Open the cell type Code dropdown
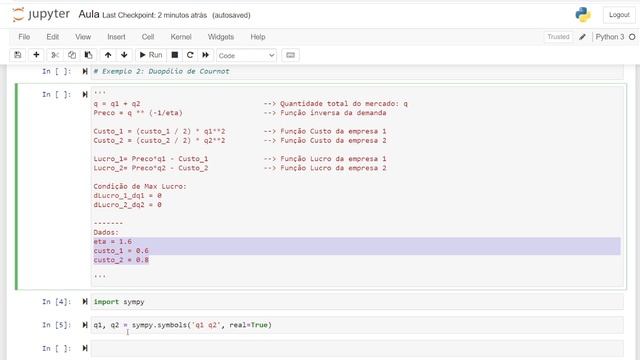The image size is (640, 360). 246,56
